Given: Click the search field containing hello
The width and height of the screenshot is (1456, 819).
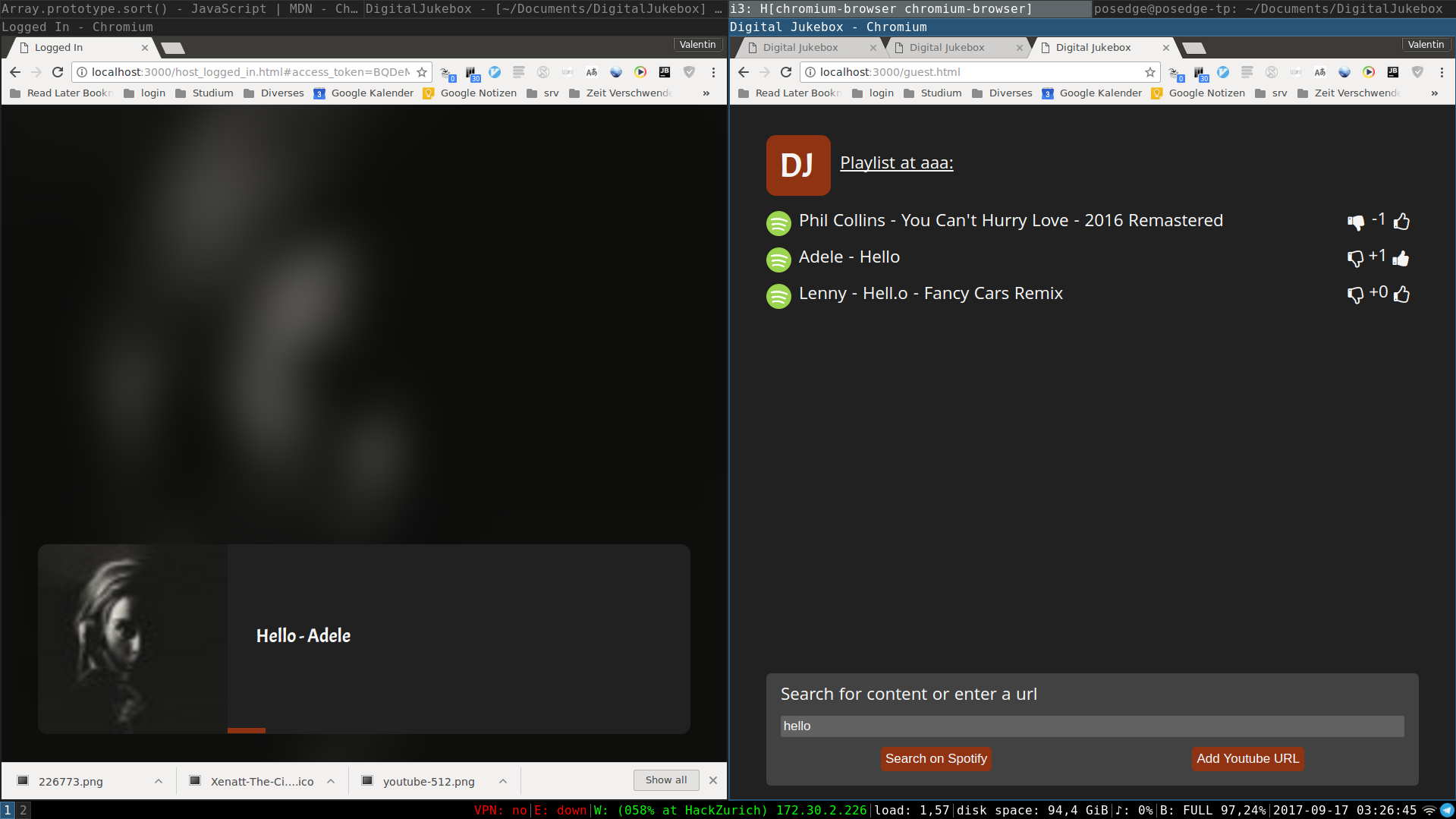Looking at the screenshot, I should point(1093,726).
